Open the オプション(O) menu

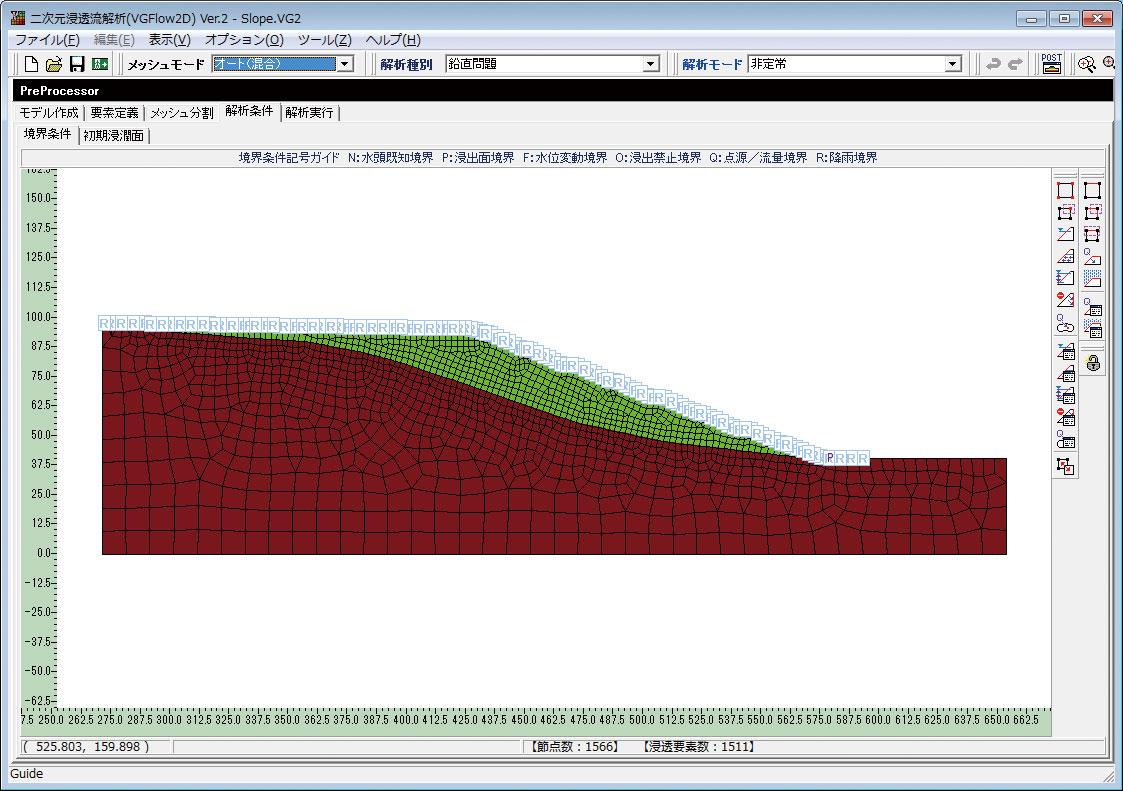(x=244, y=40)
